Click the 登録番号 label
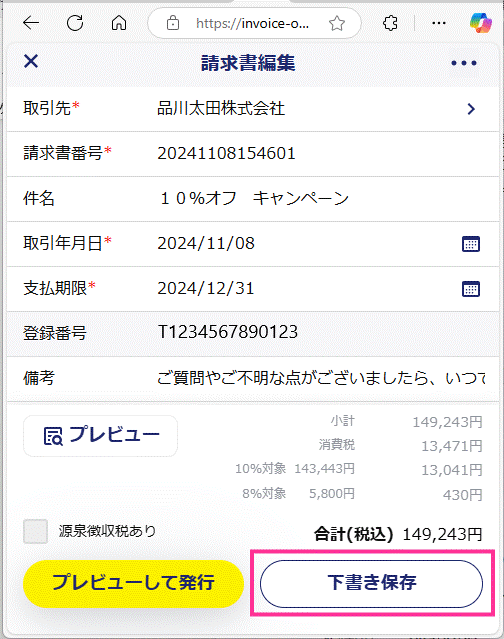Screen dimensions: 504x639 (x=55, y=333)
